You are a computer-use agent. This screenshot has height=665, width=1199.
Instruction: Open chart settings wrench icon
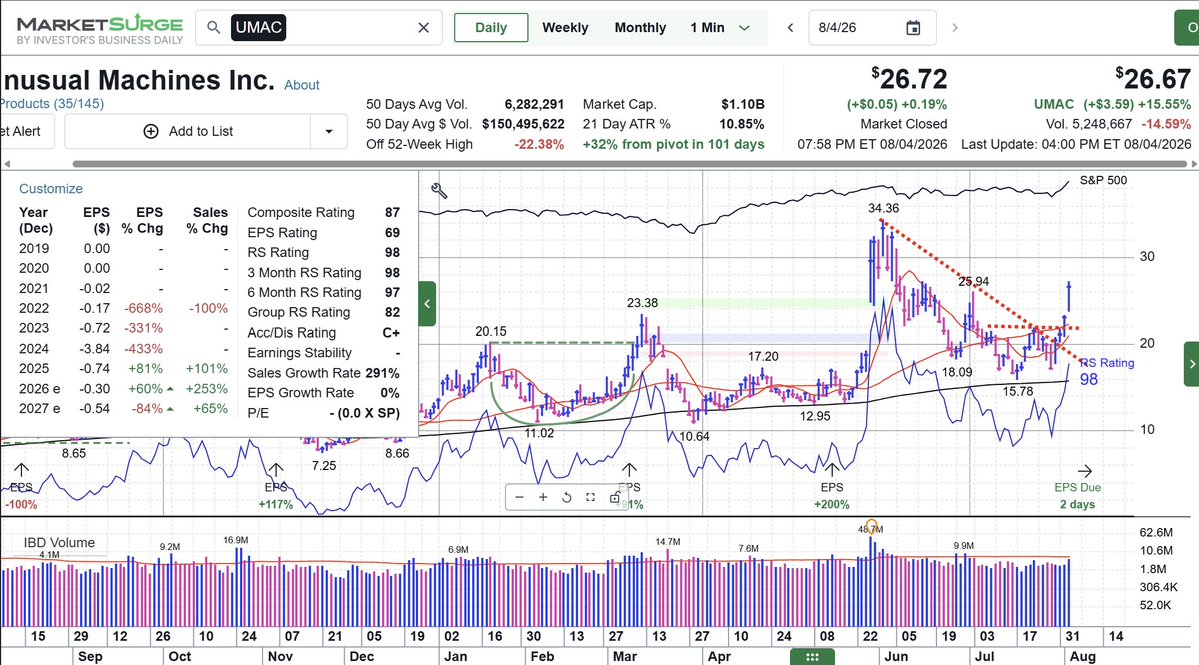tap(439, 190)
